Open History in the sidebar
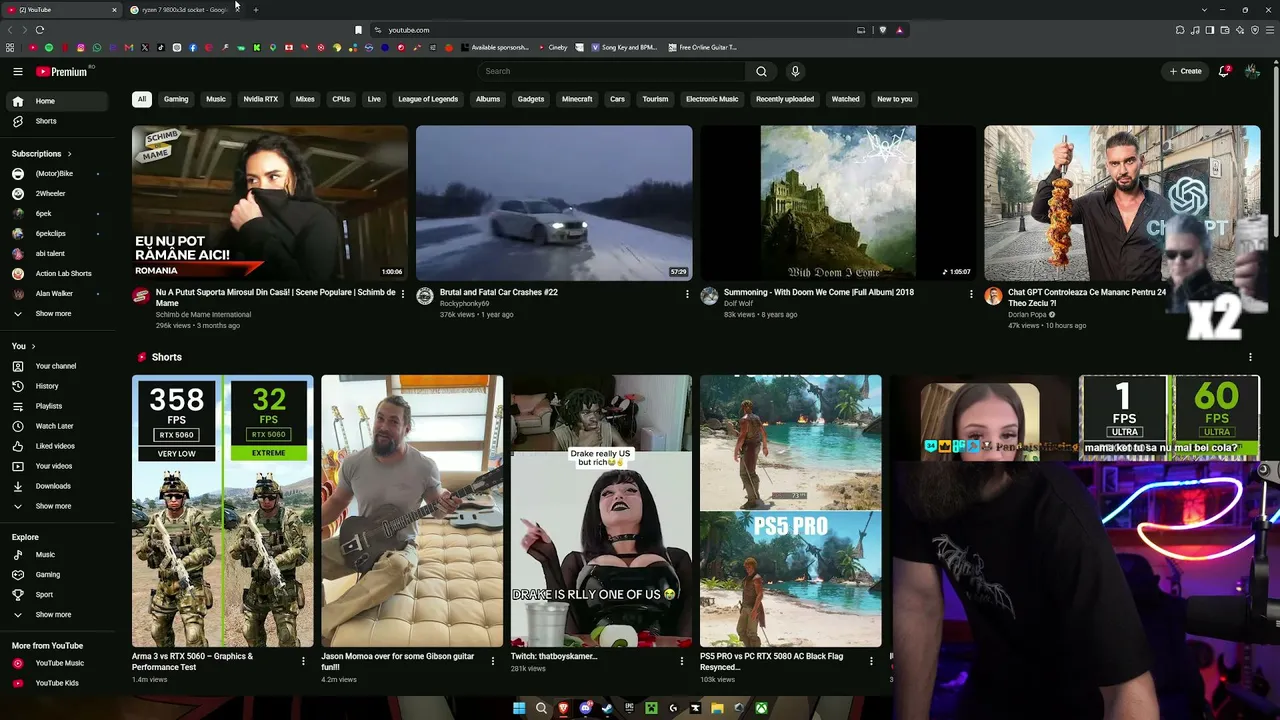The height and width of the screenshot is (720, 1280). [x=55, y=386]
